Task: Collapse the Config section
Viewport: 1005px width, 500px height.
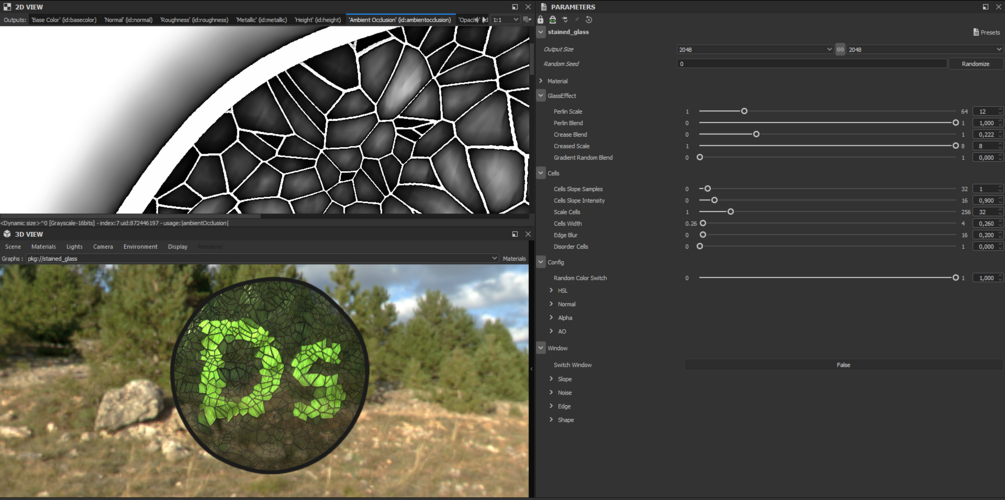Action: 542,262
